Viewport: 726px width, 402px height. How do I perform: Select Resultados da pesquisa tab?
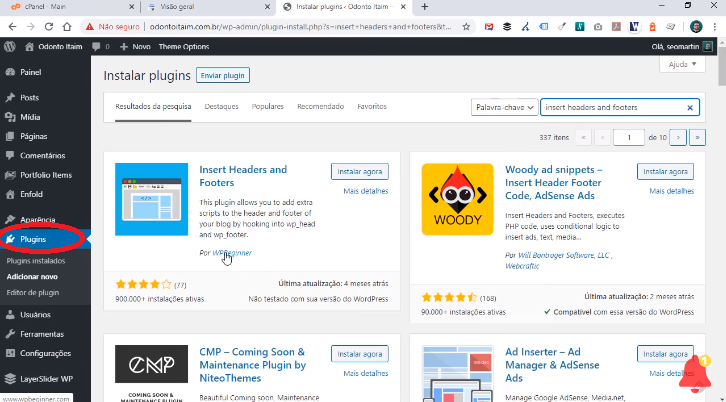153,107
